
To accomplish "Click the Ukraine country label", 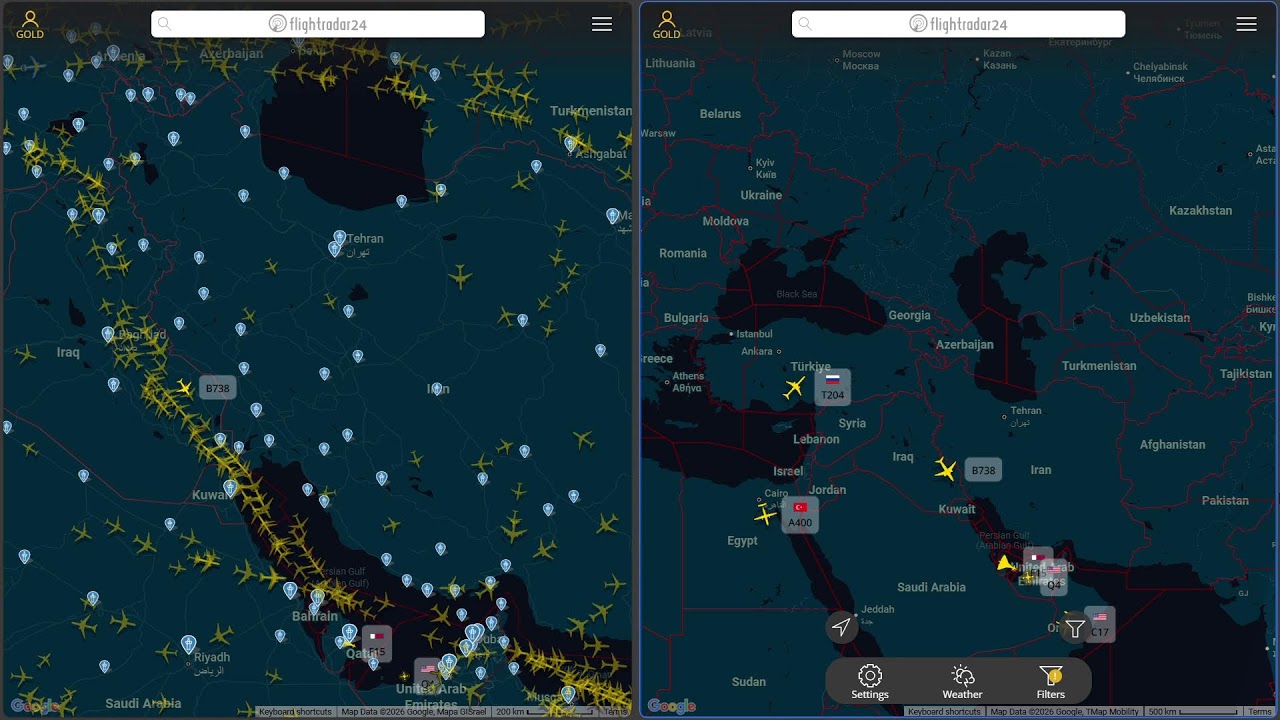I will 761,195.
